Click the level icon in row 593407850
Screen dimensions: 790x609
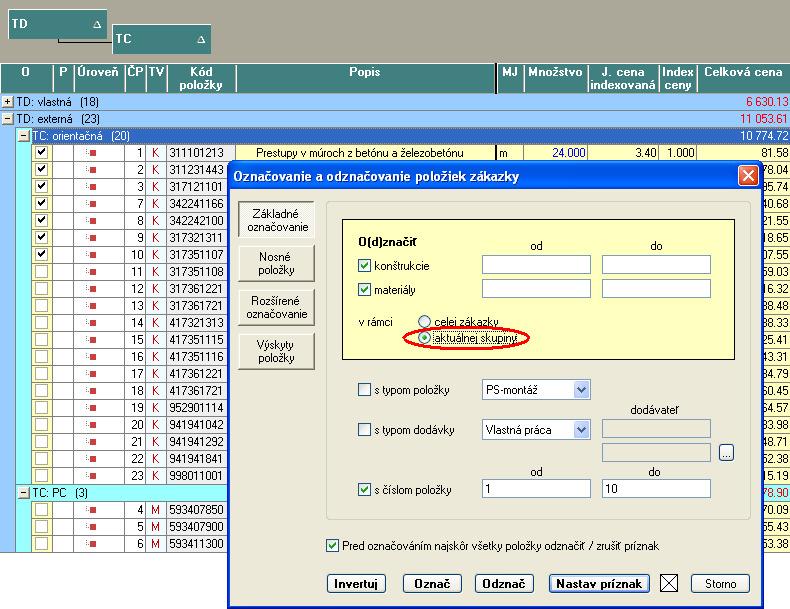(91, 510)
